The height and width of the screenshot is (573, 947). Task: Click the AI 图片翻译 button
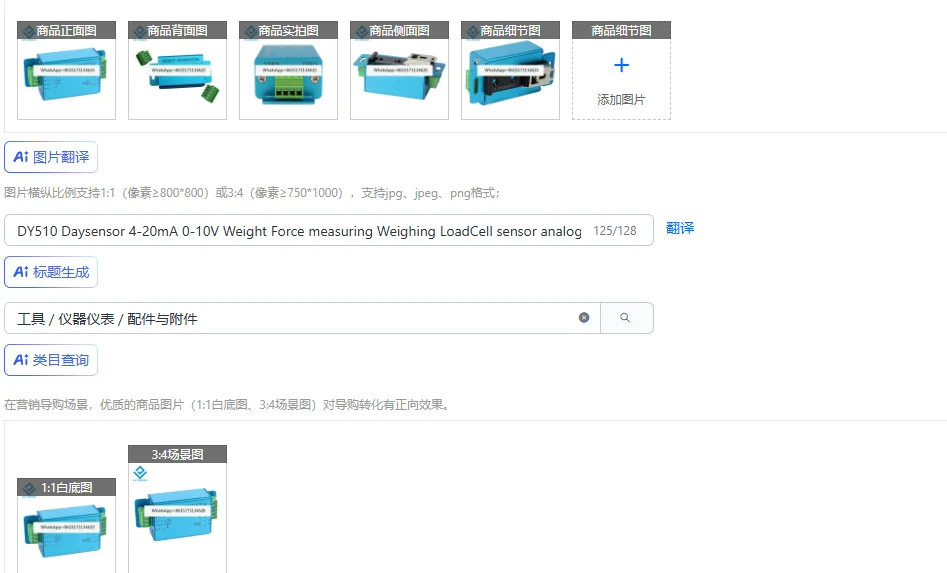(x=51, y=157)
